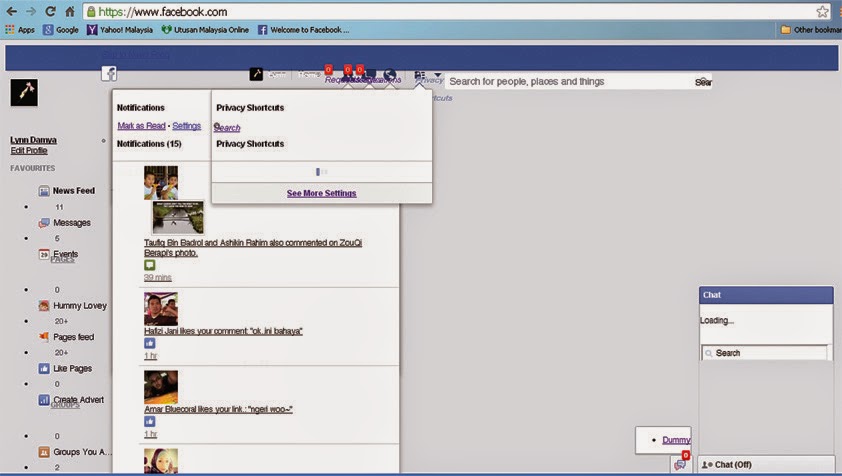
Task: Click the browser address bar URL
Action: pos(163,11)
